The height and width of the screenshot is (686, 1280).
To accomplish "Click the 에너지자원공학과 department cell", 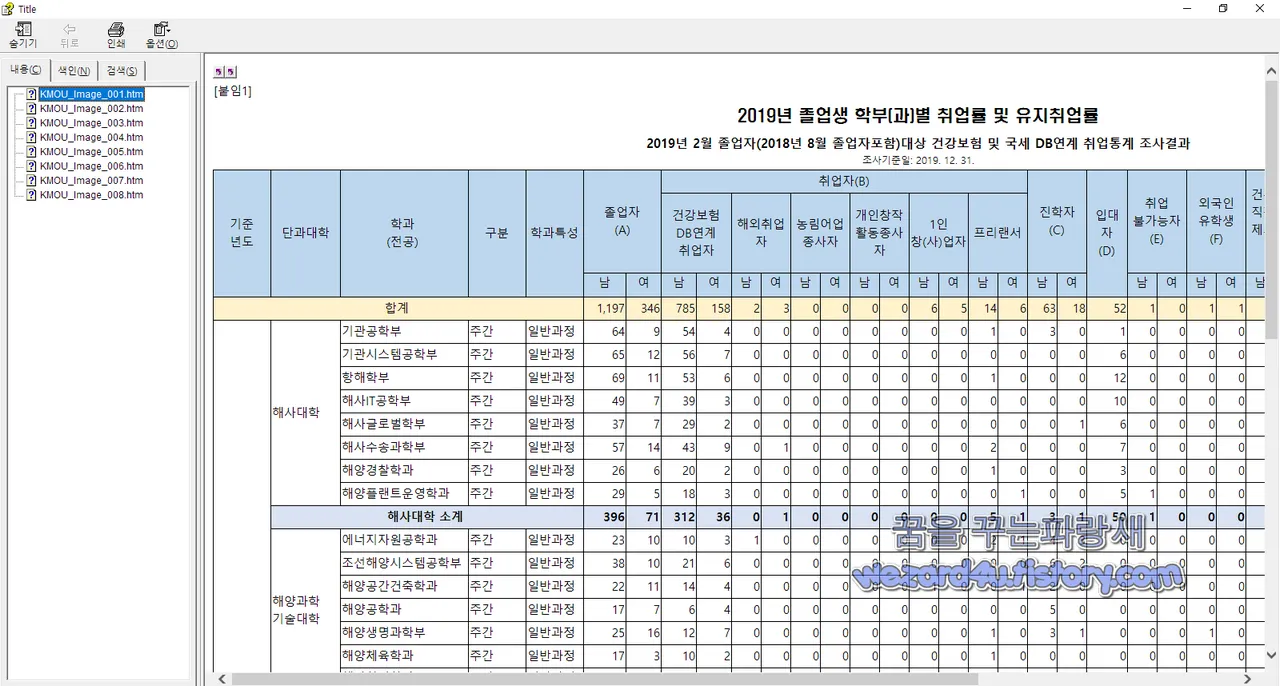I will pyautogui.click(x=404, y=539).
